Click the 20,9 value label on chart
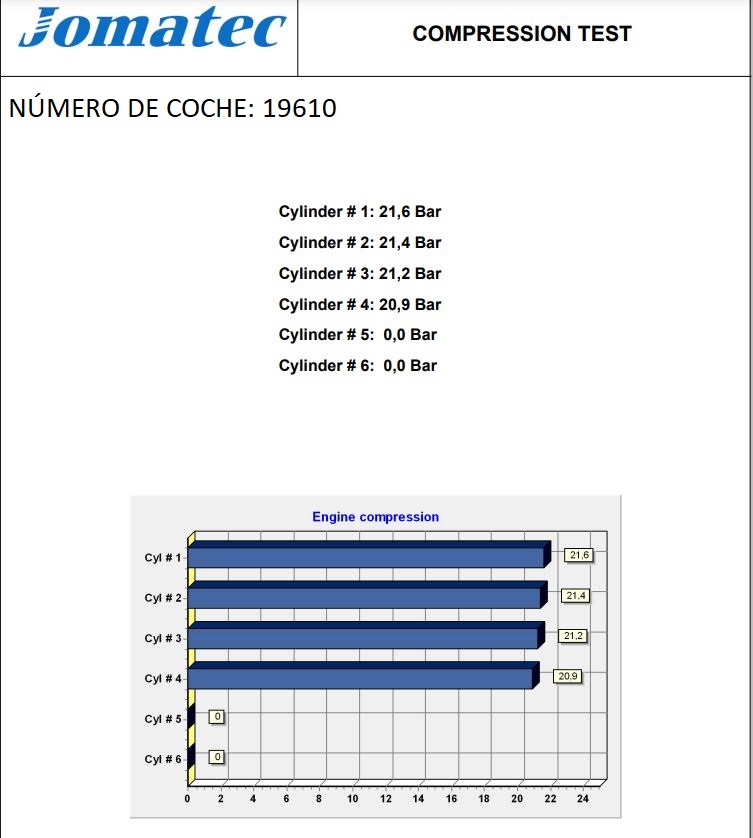The image size is (753, 838). (x=568, y=676)
